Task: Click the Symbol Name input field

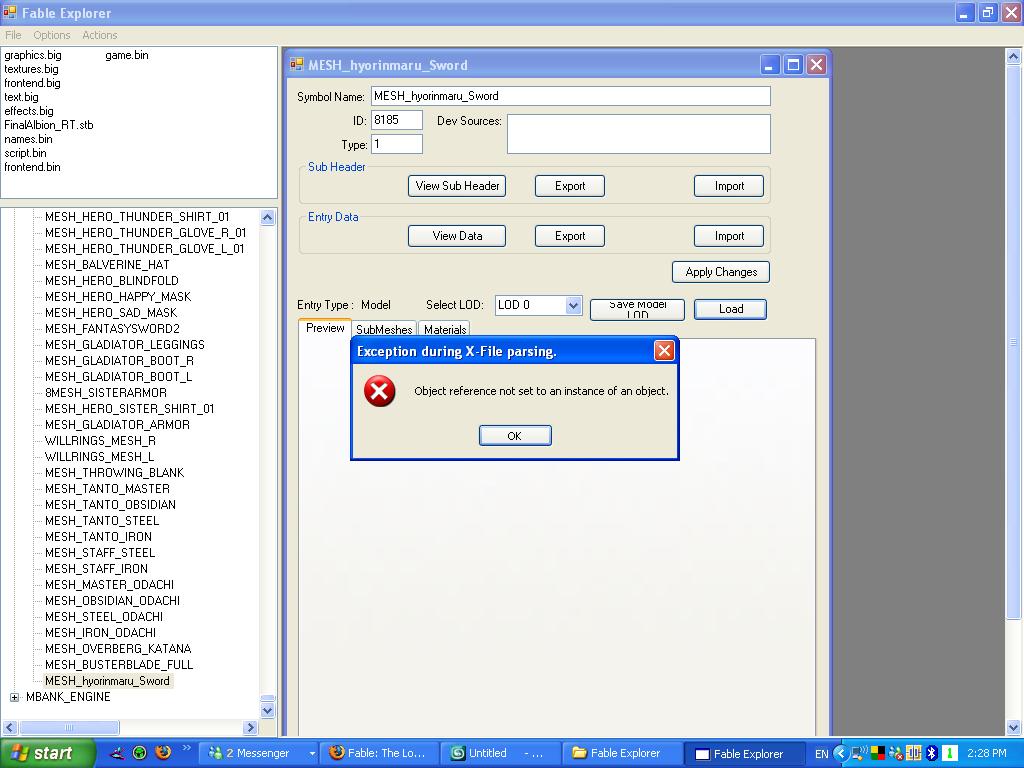Action: [570, 96]
